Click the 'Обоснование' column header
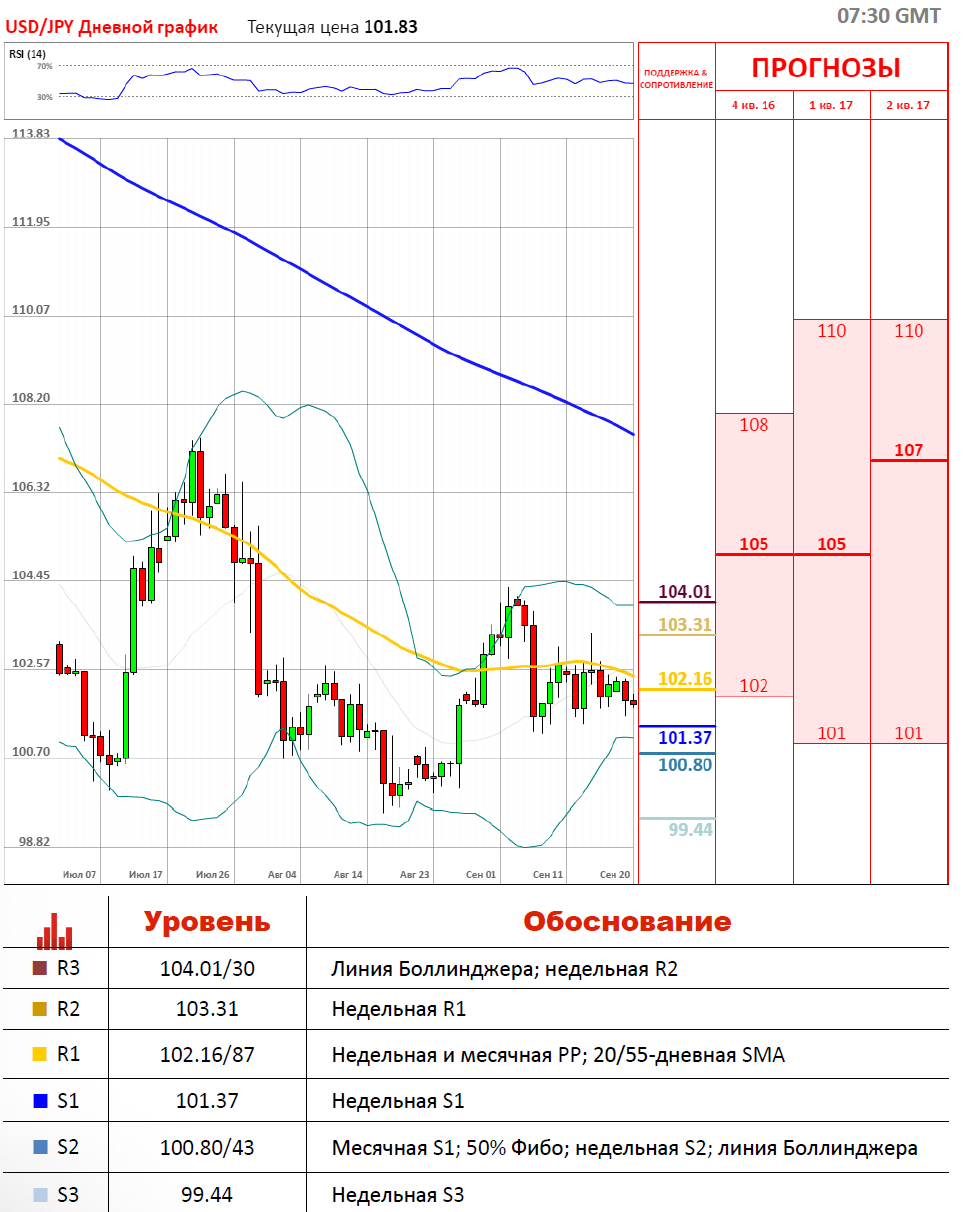 (627, 921)
